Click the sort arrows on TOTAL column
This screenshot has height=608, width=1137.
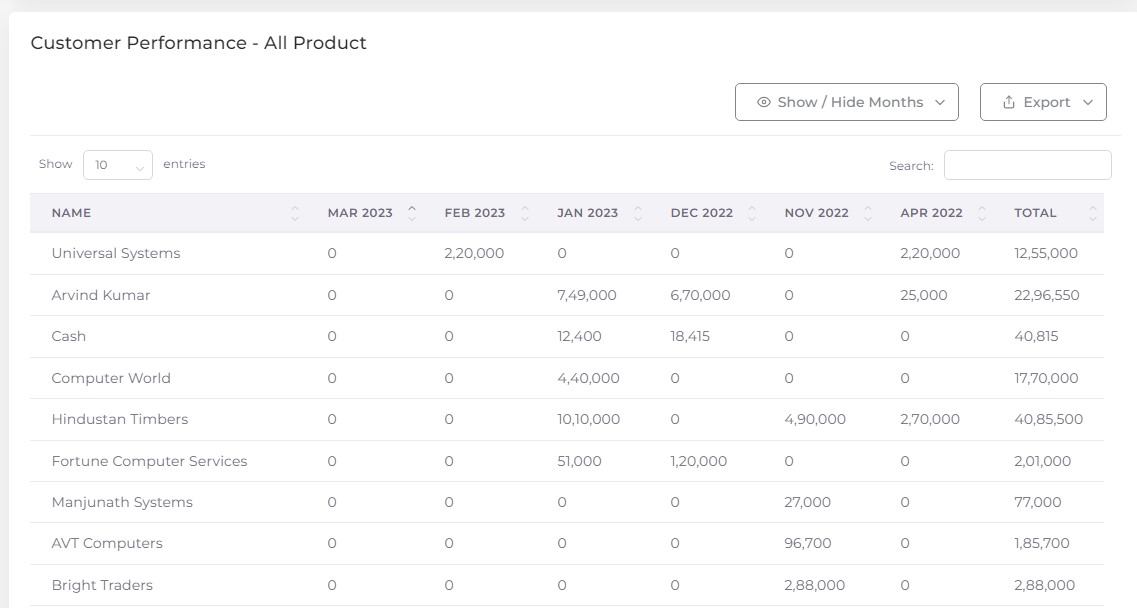coord(1093,212)
